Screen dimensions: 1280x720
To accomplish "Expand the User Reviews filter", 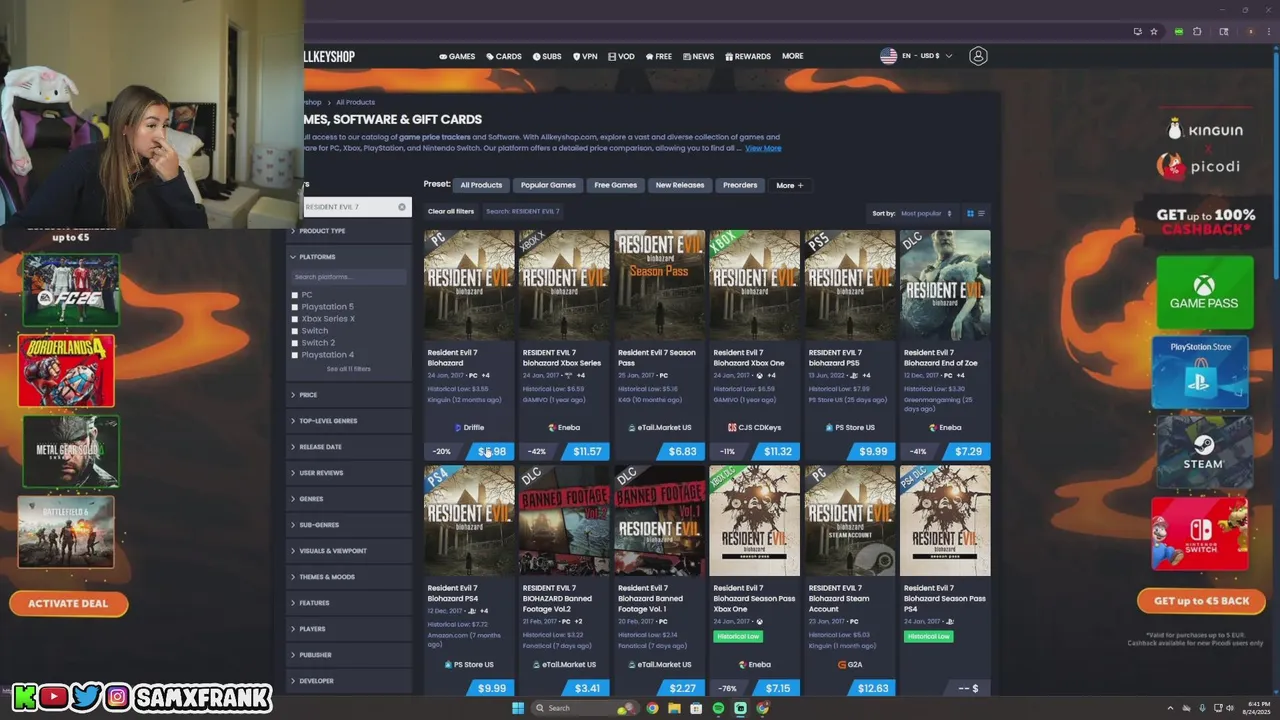I will point(349,473).
